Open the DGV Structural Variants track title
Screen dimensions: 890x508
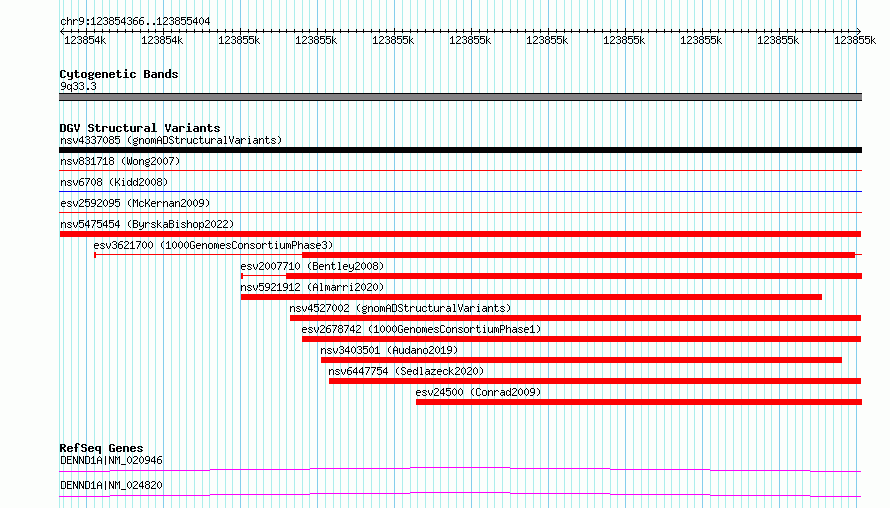(140, 128)
